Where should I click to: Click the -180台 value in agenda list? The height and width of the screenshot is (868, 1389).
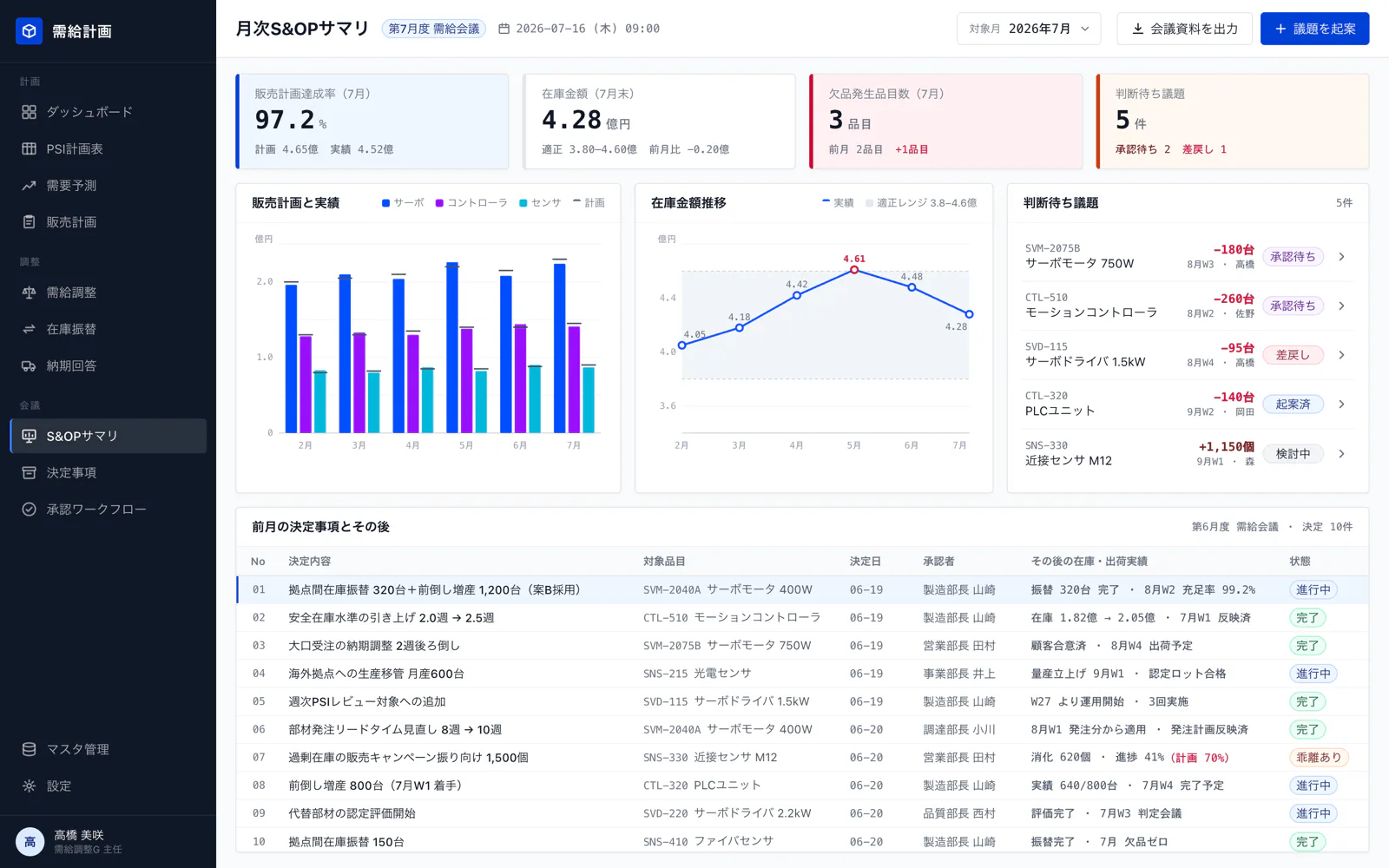1234,250
